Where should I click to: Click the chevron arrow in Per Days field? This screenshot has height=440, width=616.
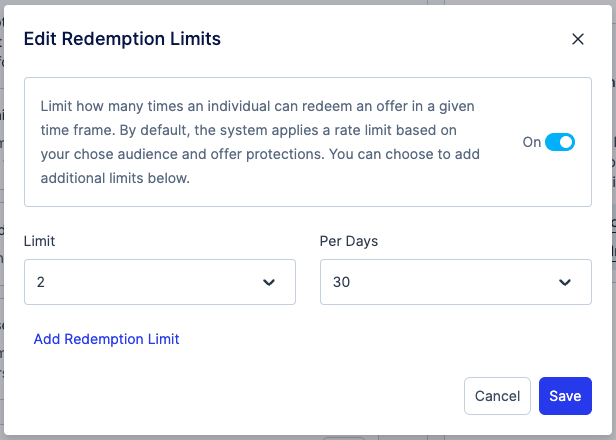[564, 283]
